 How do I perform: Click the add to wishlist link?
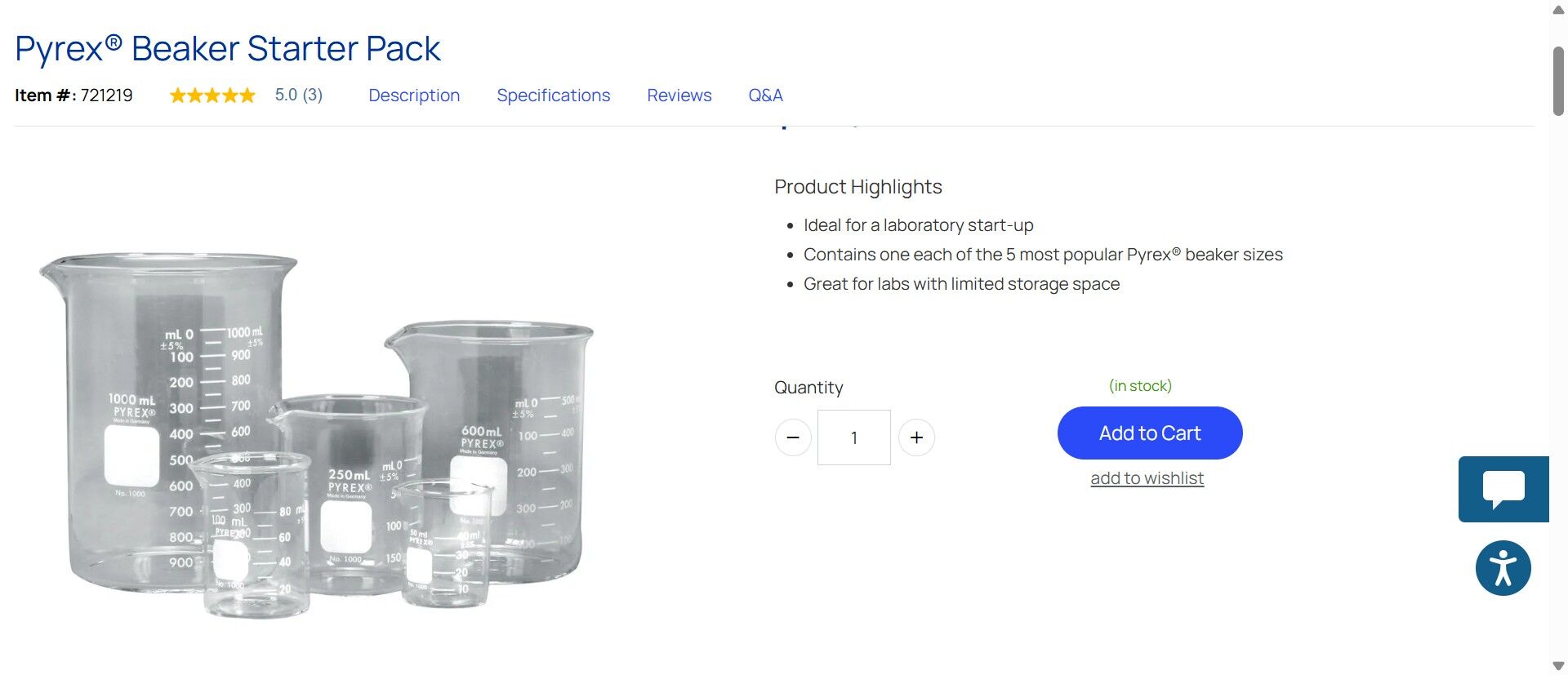click(x=1147, y=478)
